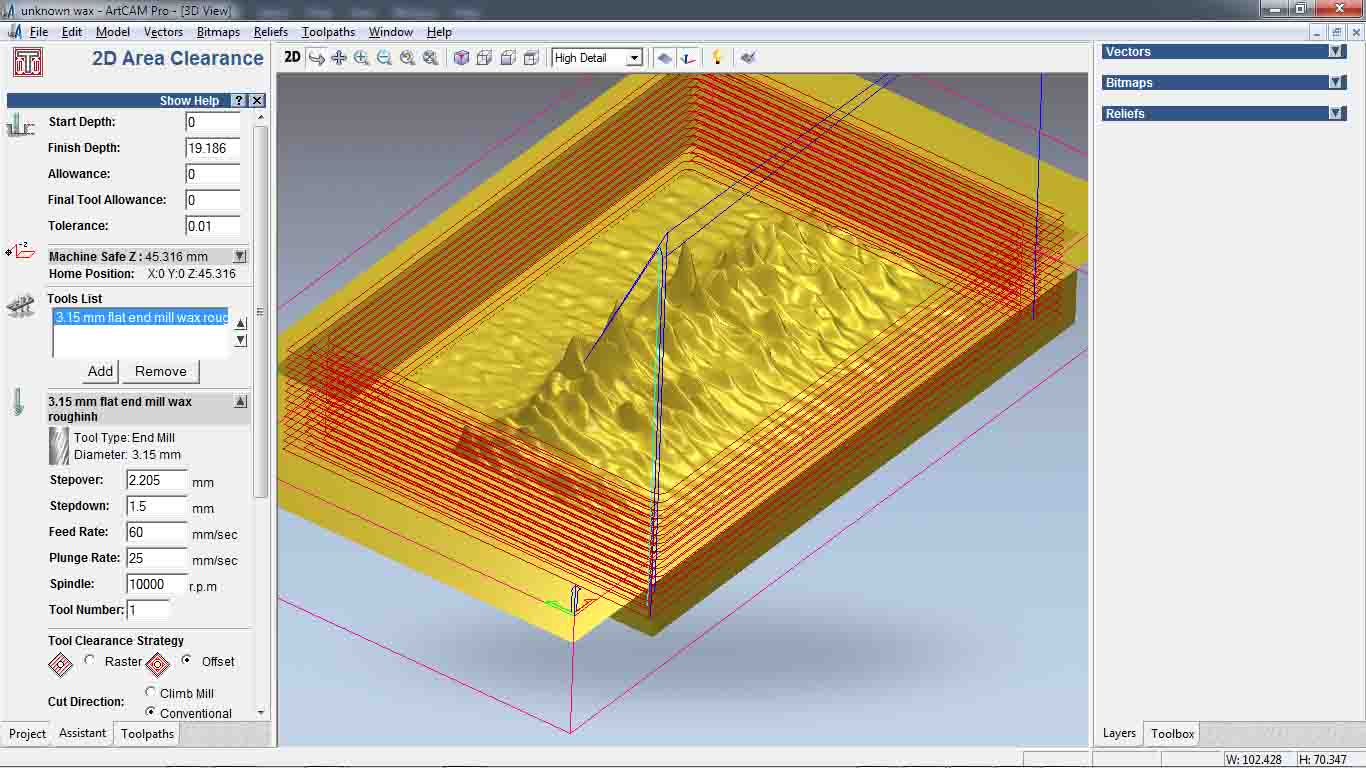Select the pan view tool
Screen dimensions: 1366x768
point(339,58)
